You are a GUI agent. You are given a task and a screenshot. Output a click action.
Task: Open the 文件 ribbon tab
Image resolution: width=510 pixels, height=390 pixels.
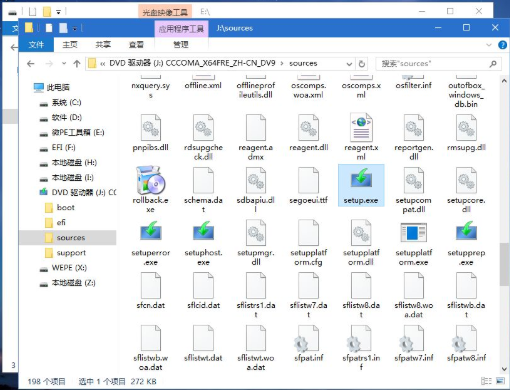coord(36,45)
